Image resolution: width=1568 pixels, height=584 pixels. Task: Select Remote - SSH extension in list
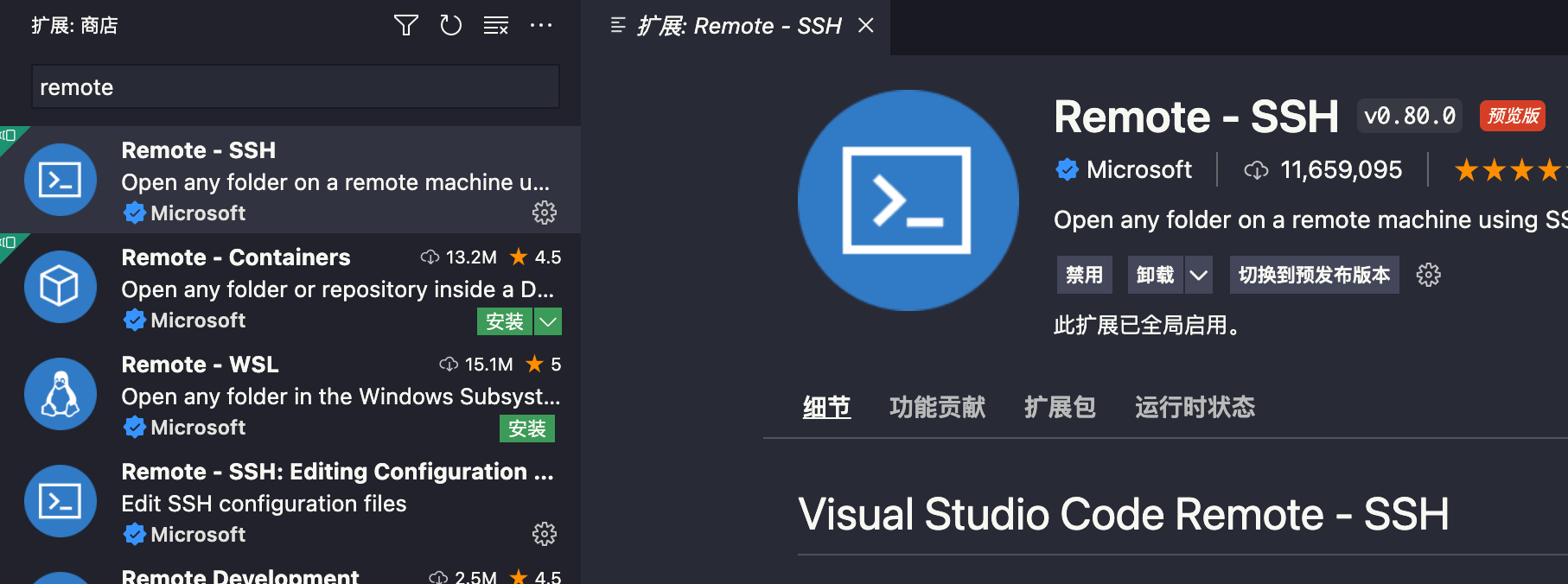[x=290, y=180]
